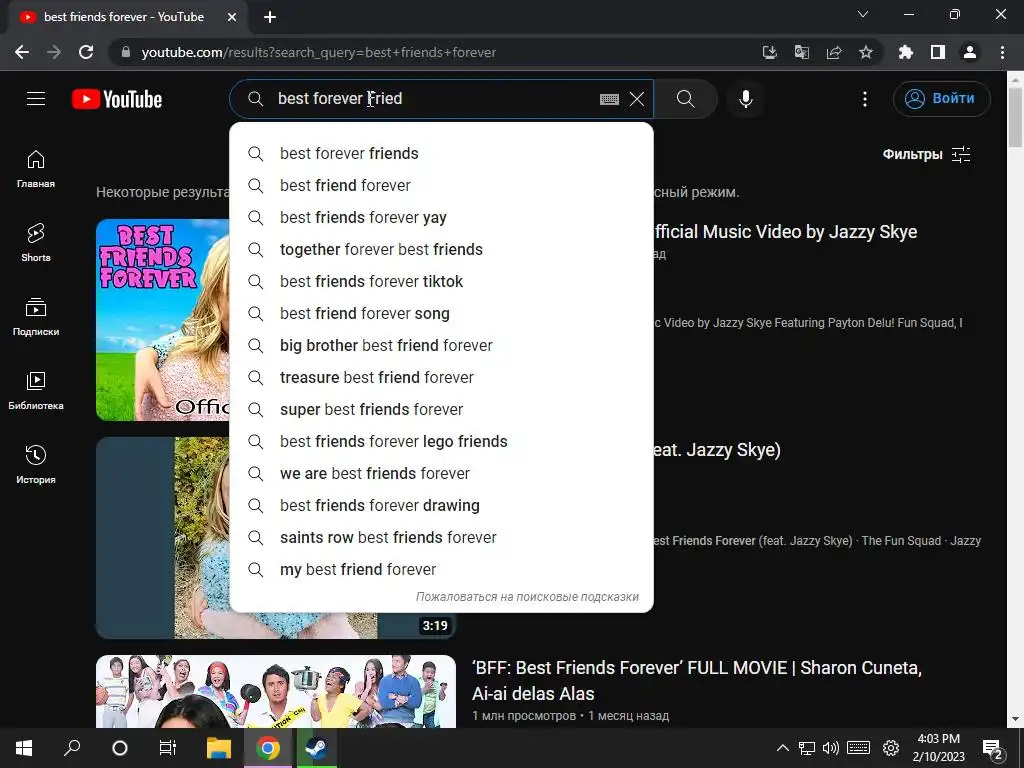Open История history in sidebar
This screenshot has width=1024, height=768.
point(36,464)
